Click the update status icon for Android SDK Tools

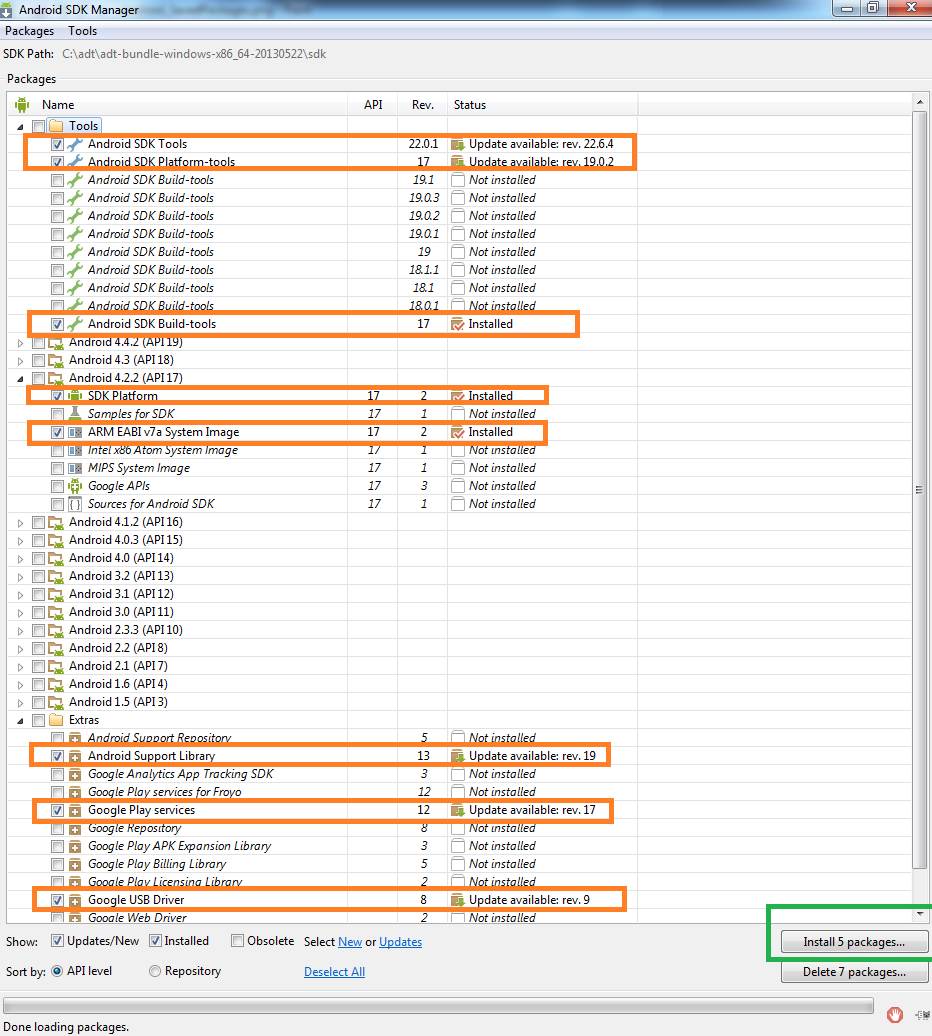point(458,144)
